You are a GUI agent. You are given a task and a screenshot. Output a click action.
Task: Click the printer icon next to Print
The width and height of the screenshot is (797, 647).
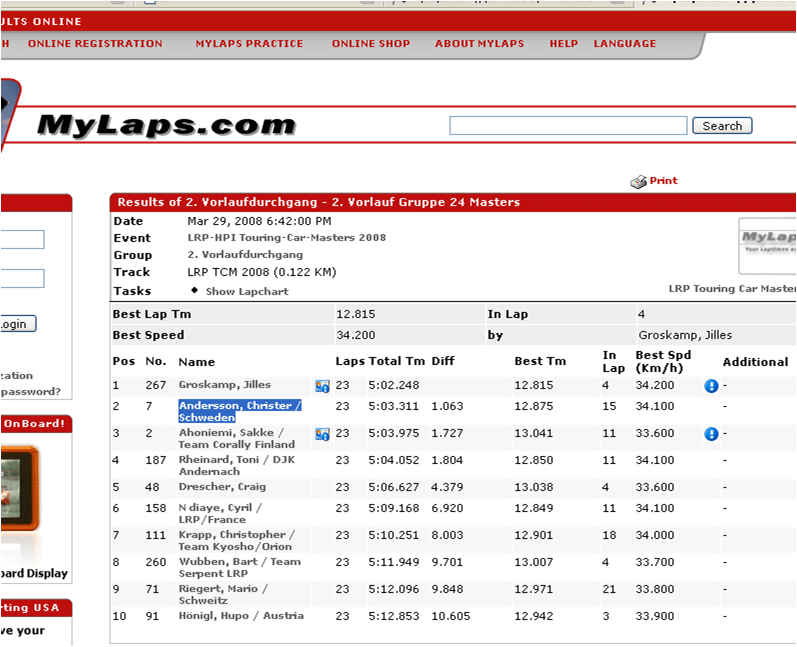pyautogui.click(x=638, y=181)
